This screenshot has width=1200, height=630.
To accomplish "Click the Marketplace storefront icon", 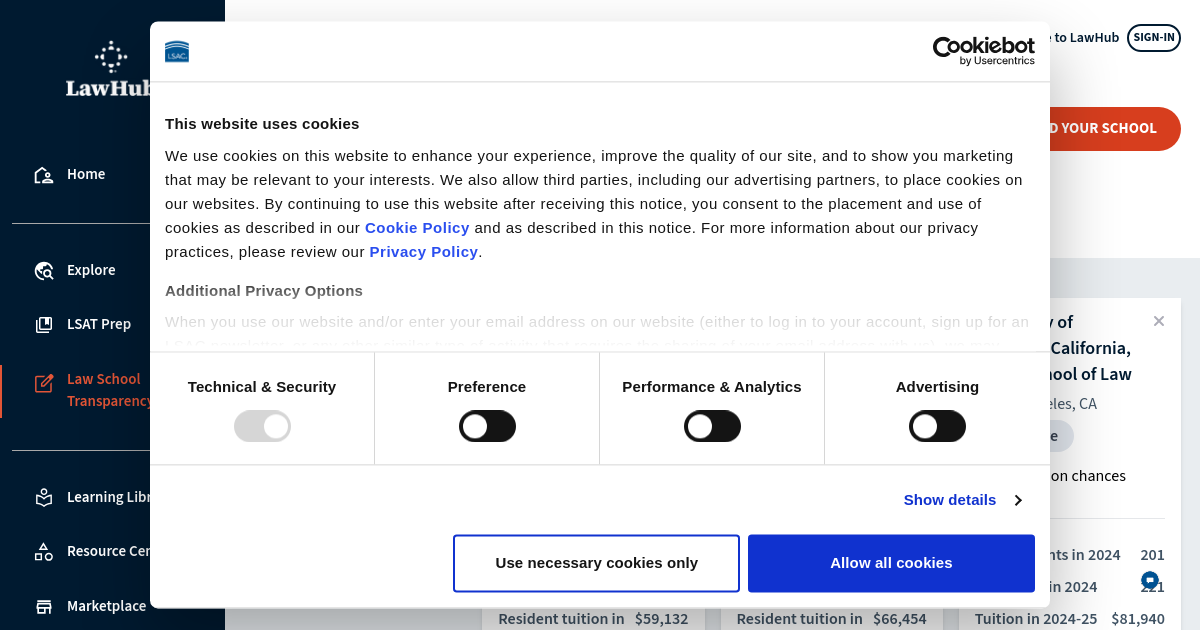I will (44, 606).
